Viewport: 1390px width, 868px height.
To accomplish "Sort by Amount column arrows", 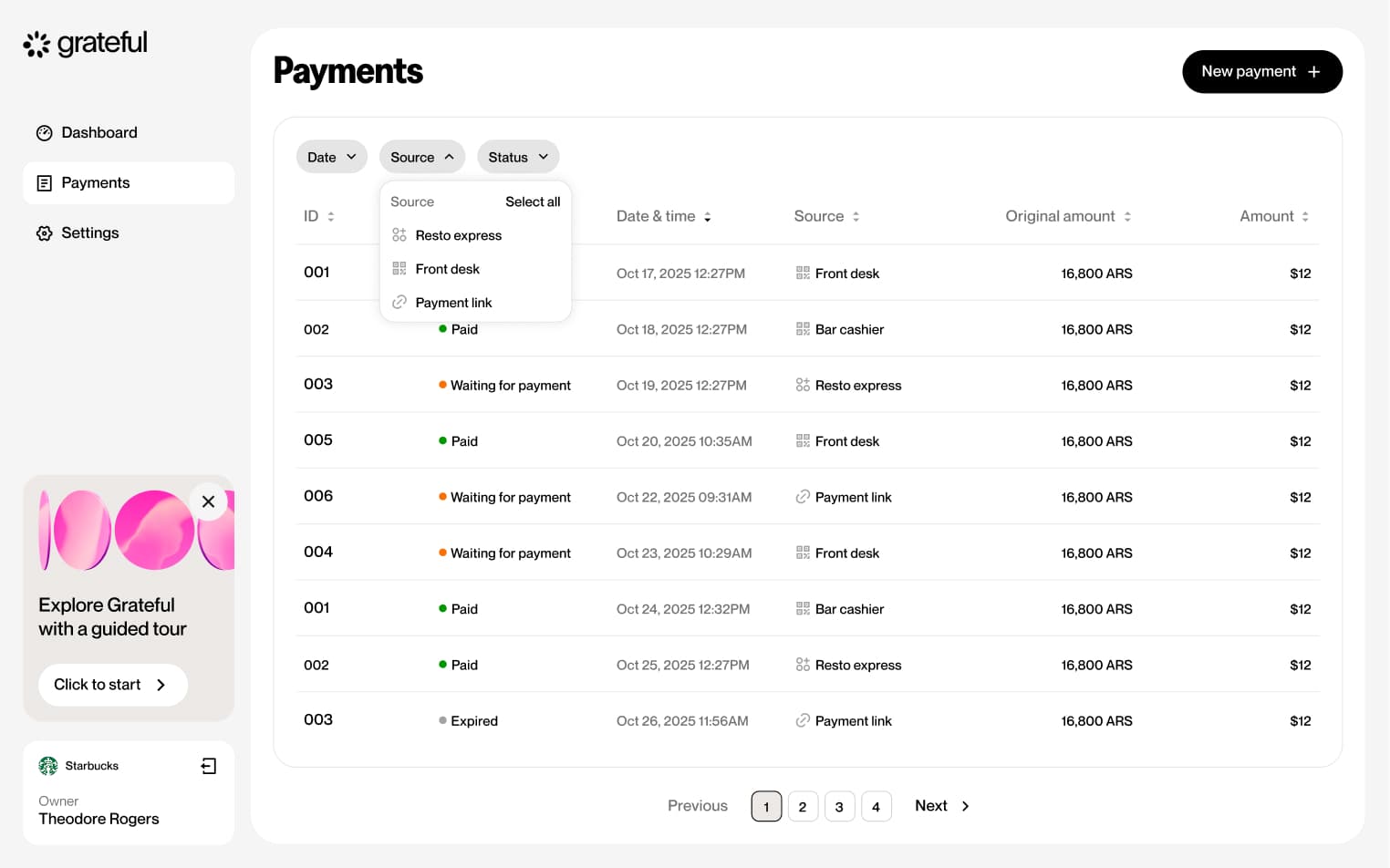I will [1305, 217].
